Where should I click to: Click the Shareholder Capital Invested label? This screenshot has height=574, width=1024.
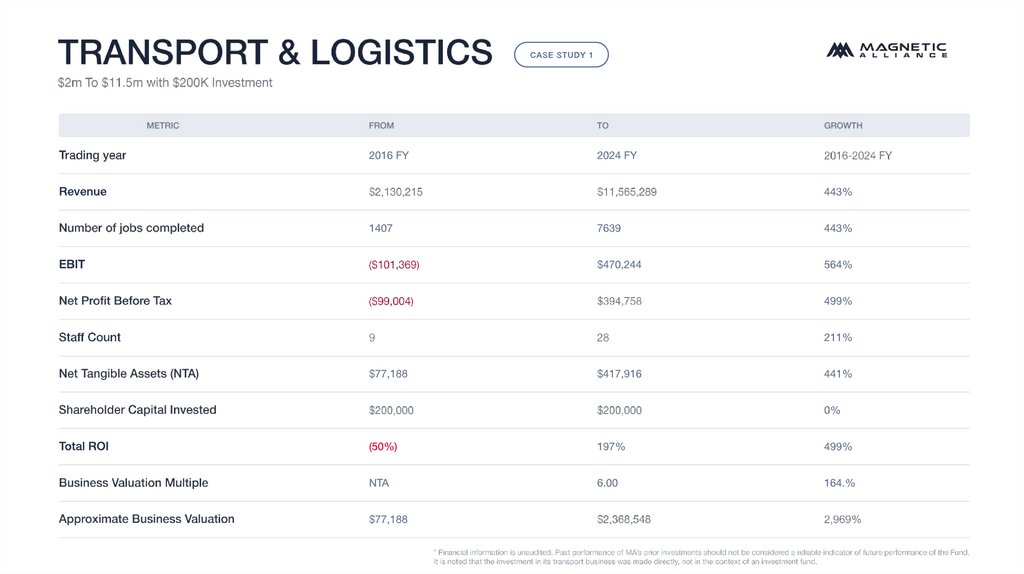[x=138, y=410]
